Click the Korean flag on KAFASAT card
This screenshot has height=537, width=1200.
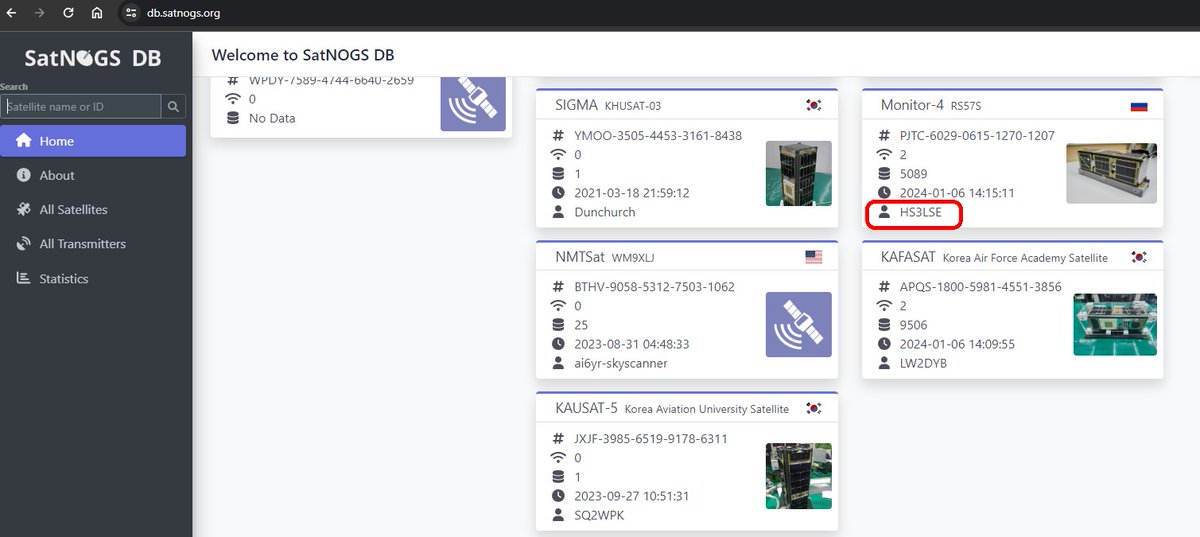click(1139, 257)
